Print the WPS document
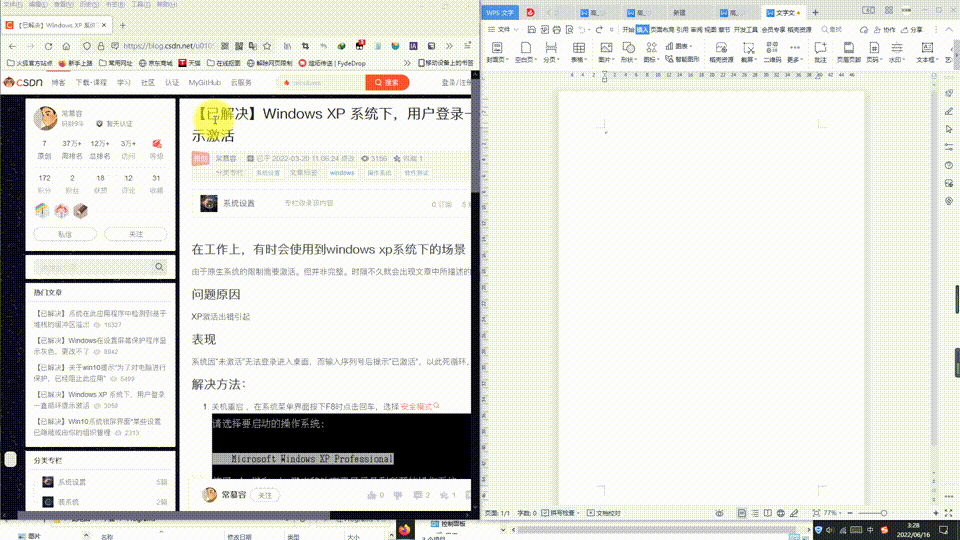 557,29
